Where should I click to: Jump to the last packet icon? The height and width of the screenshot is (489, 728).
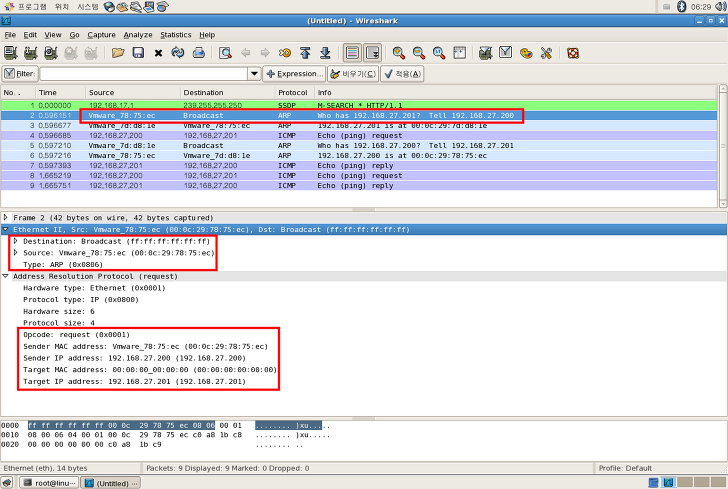coord(325,53)
